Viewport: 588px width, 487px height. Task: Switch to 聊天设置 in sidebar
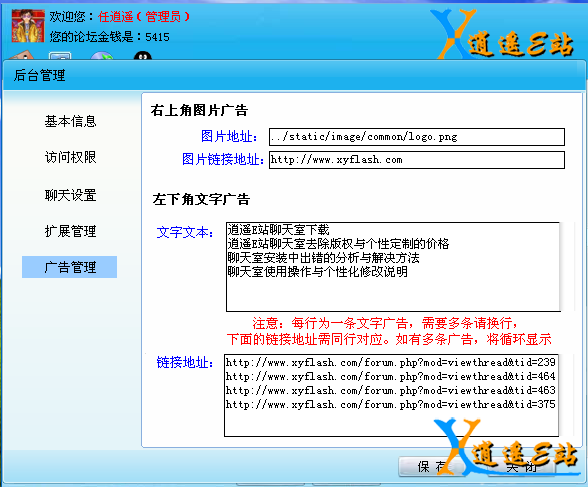coord(70,195)
